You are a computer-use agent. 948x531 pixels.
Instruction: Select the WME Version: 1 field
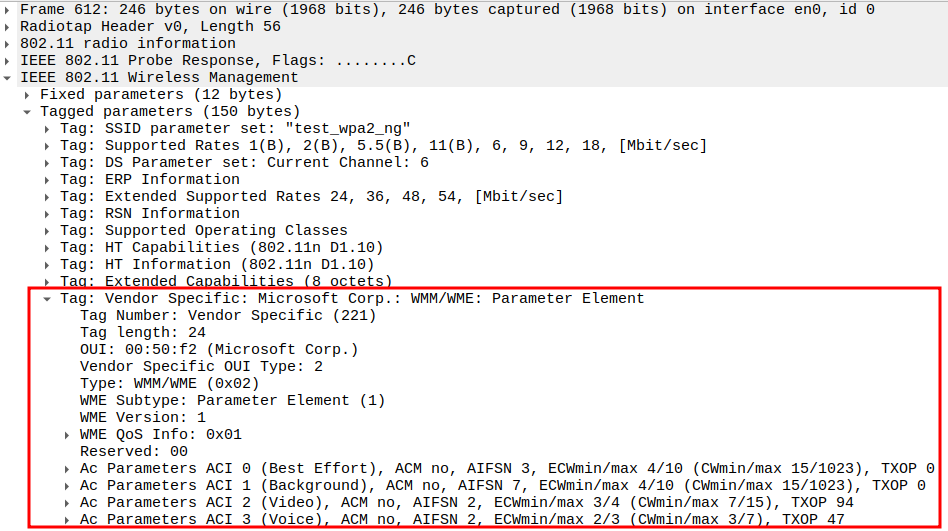(x=142, y=417)
